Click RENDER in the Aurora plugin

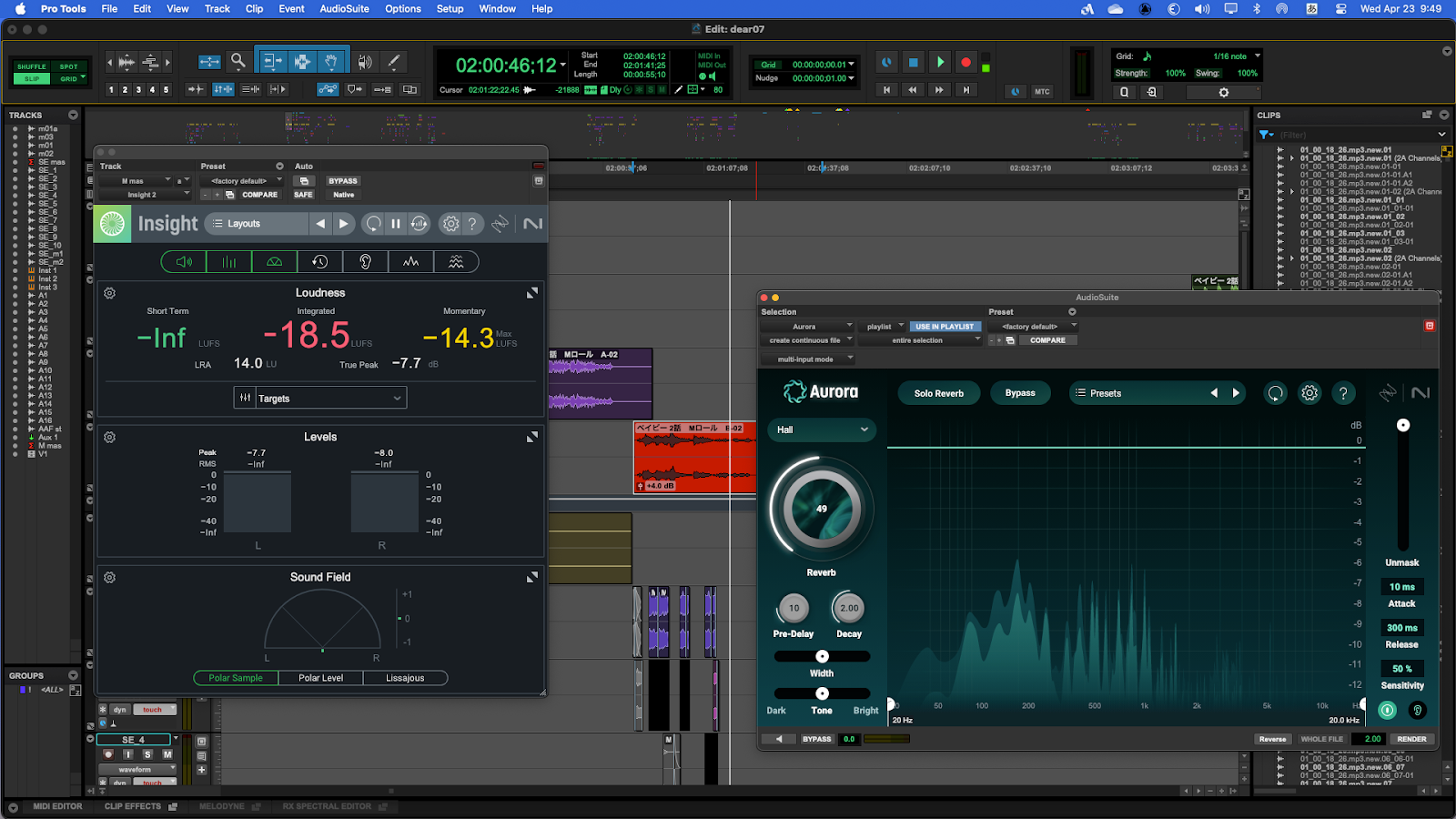[x=1411, y=739]
